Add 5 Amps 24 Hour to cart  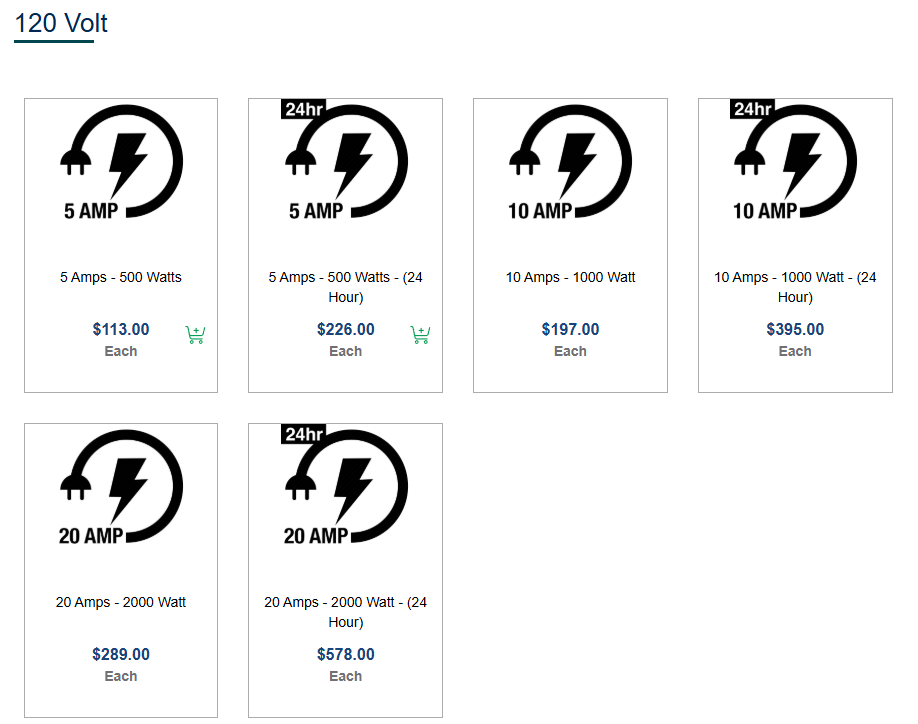pos(420,335)
